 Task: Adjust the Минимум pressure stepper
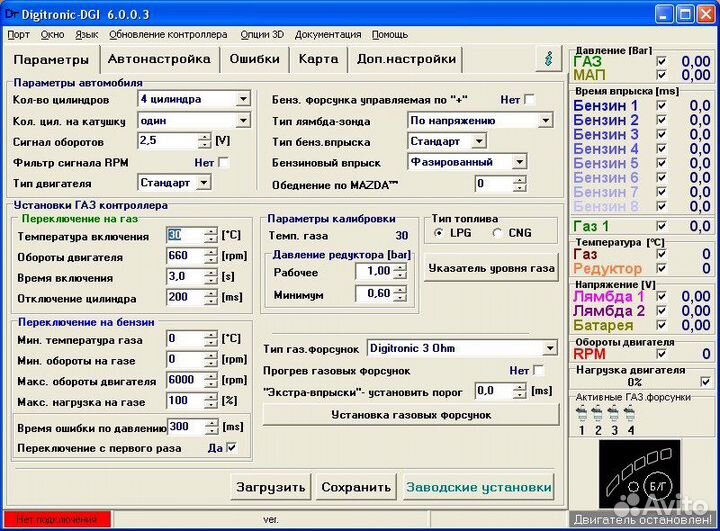point(400,294)
